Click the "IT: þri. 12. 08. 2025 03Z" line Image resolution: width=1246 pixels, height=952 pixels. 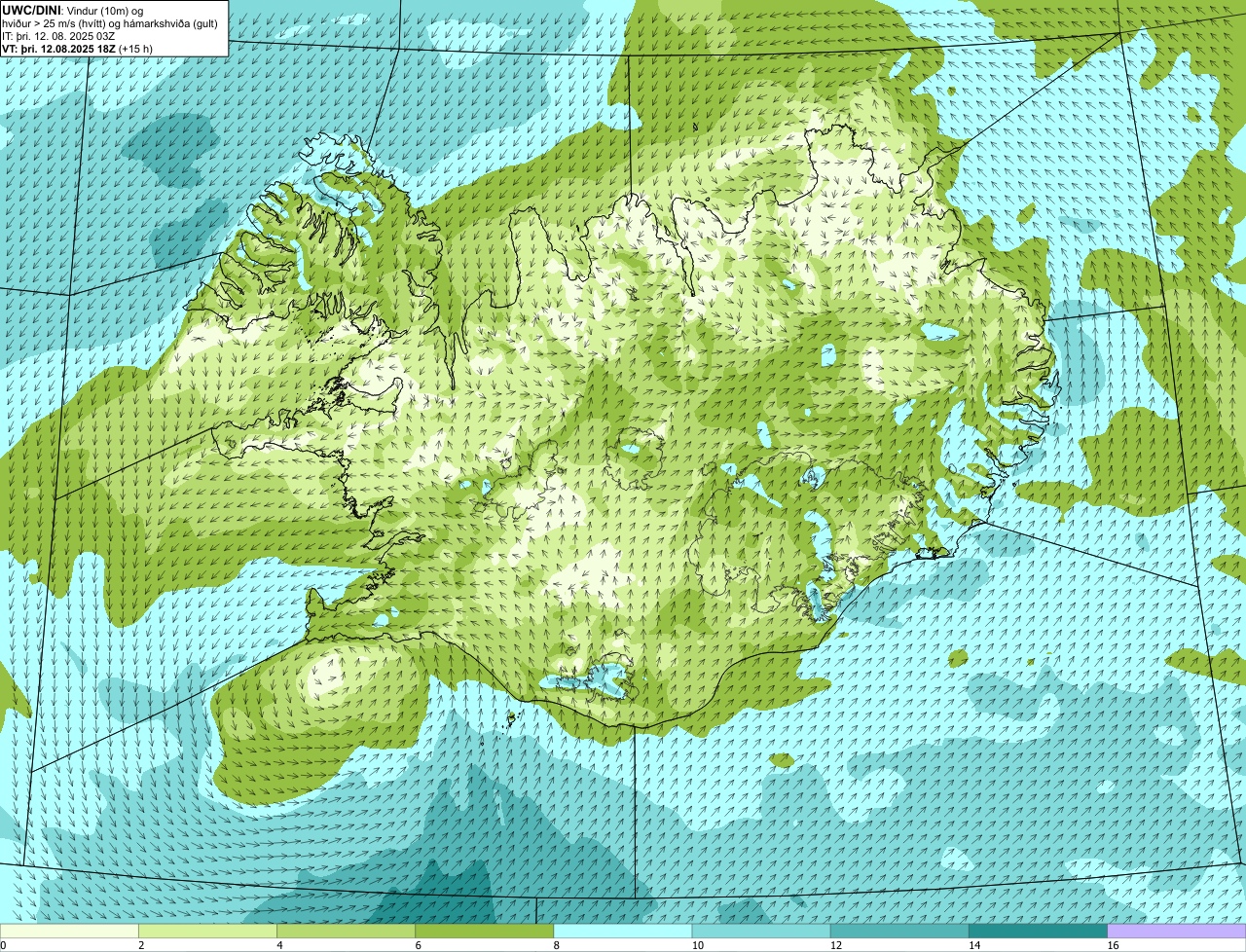pyautogui.click(x=58, y=35)
